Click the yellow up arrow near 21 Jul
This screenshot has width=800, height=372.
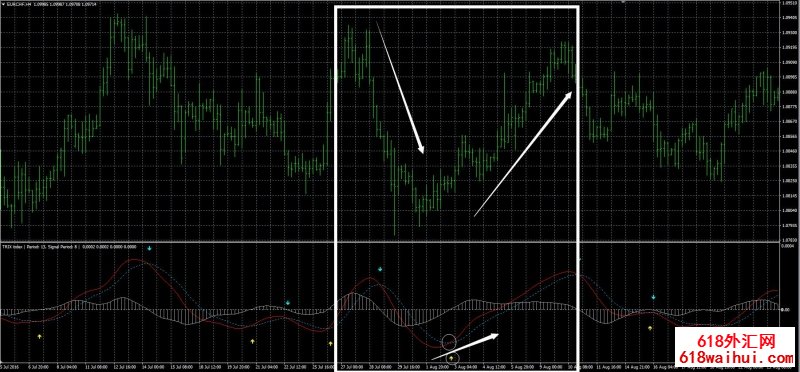pos(252,341)
